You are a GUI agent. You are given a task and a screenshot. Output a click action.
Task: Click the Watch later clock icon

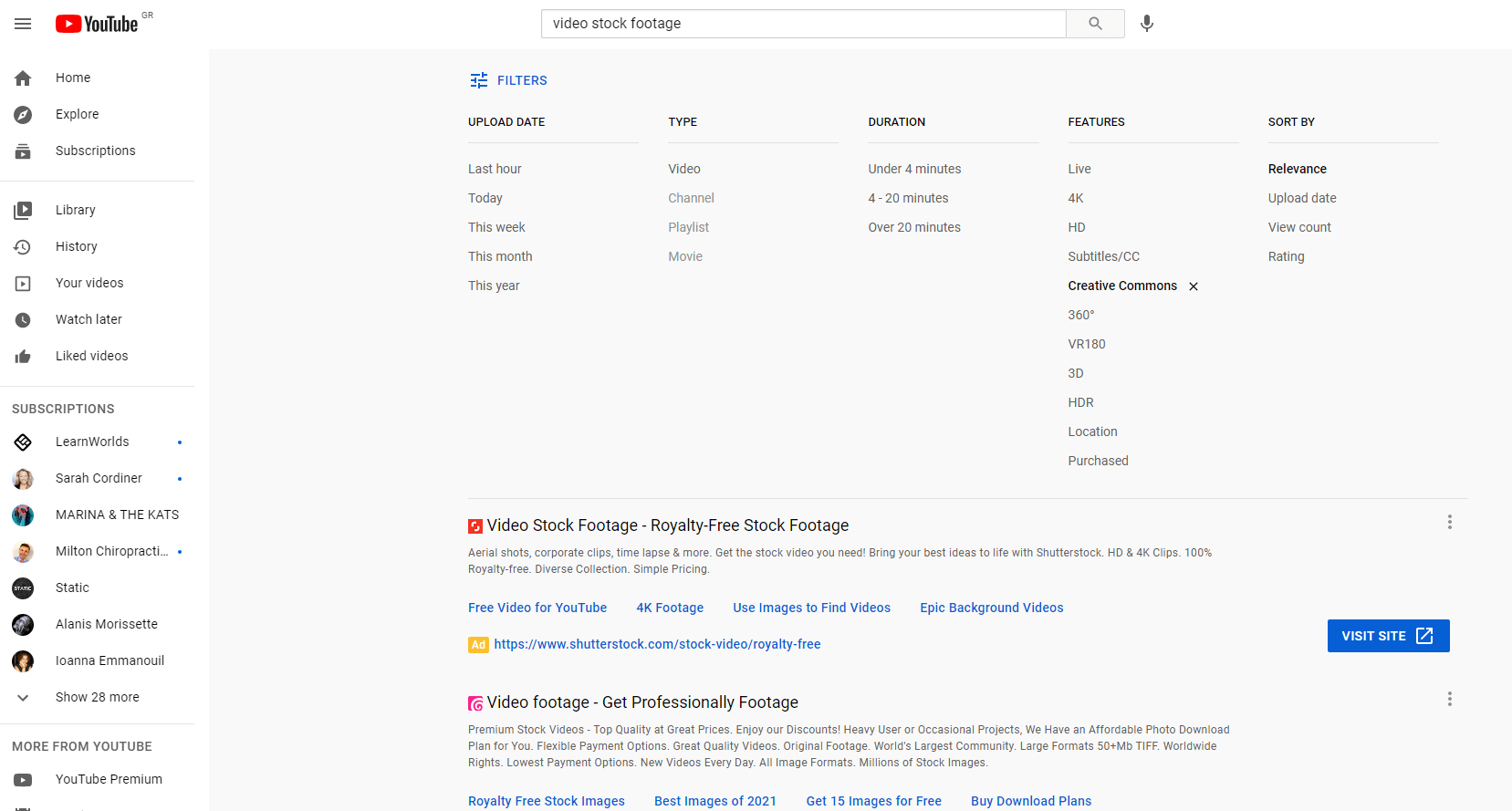(x=23, y=320)
